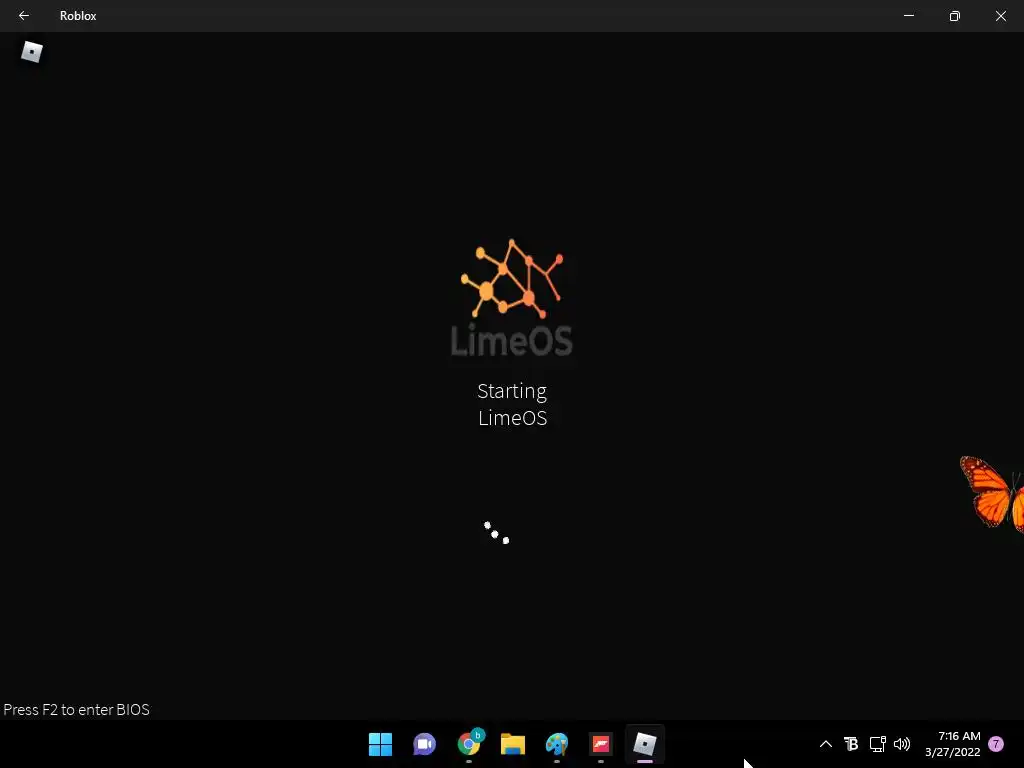Open the Windows Start menu
The height and width of the screenshot is (768, 1024).
pyautogui.click(x=380, y=744)
